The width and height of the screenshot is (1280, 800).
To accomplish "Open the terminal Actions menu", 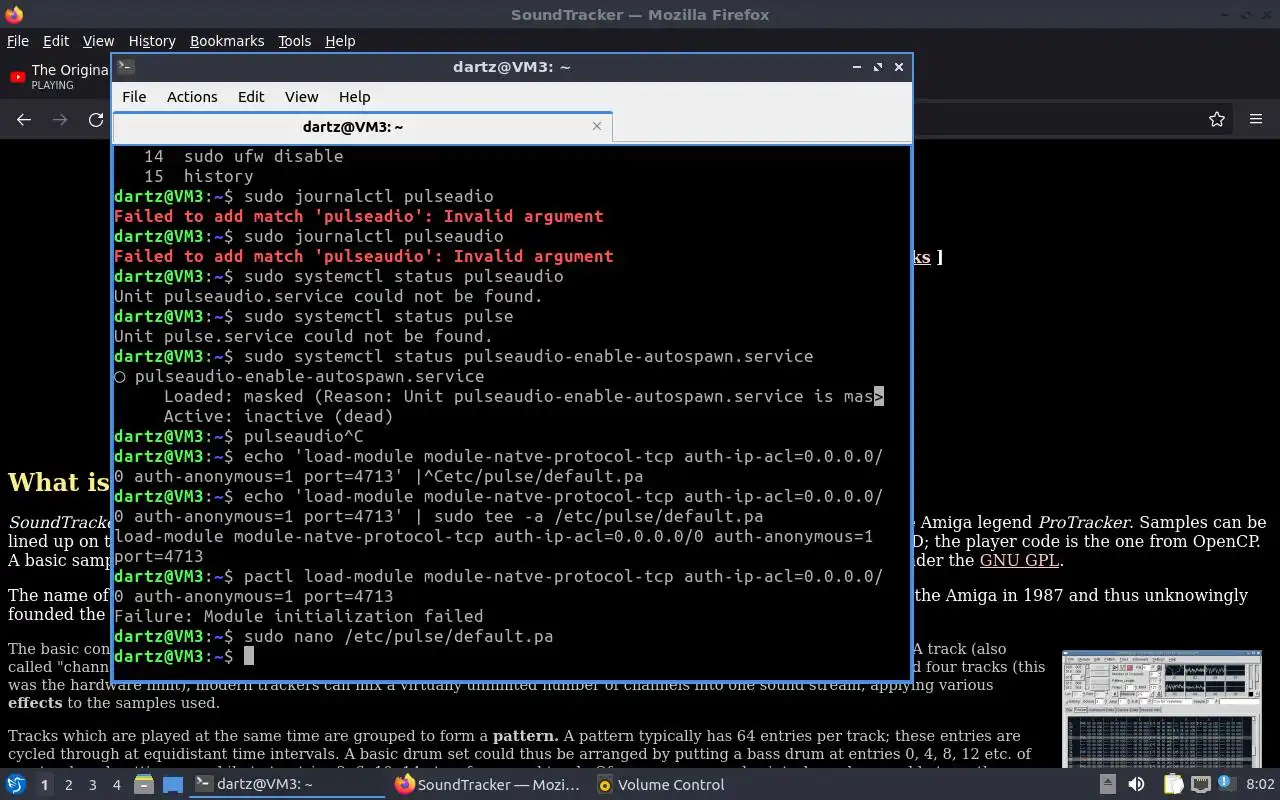I will (192, 97).
